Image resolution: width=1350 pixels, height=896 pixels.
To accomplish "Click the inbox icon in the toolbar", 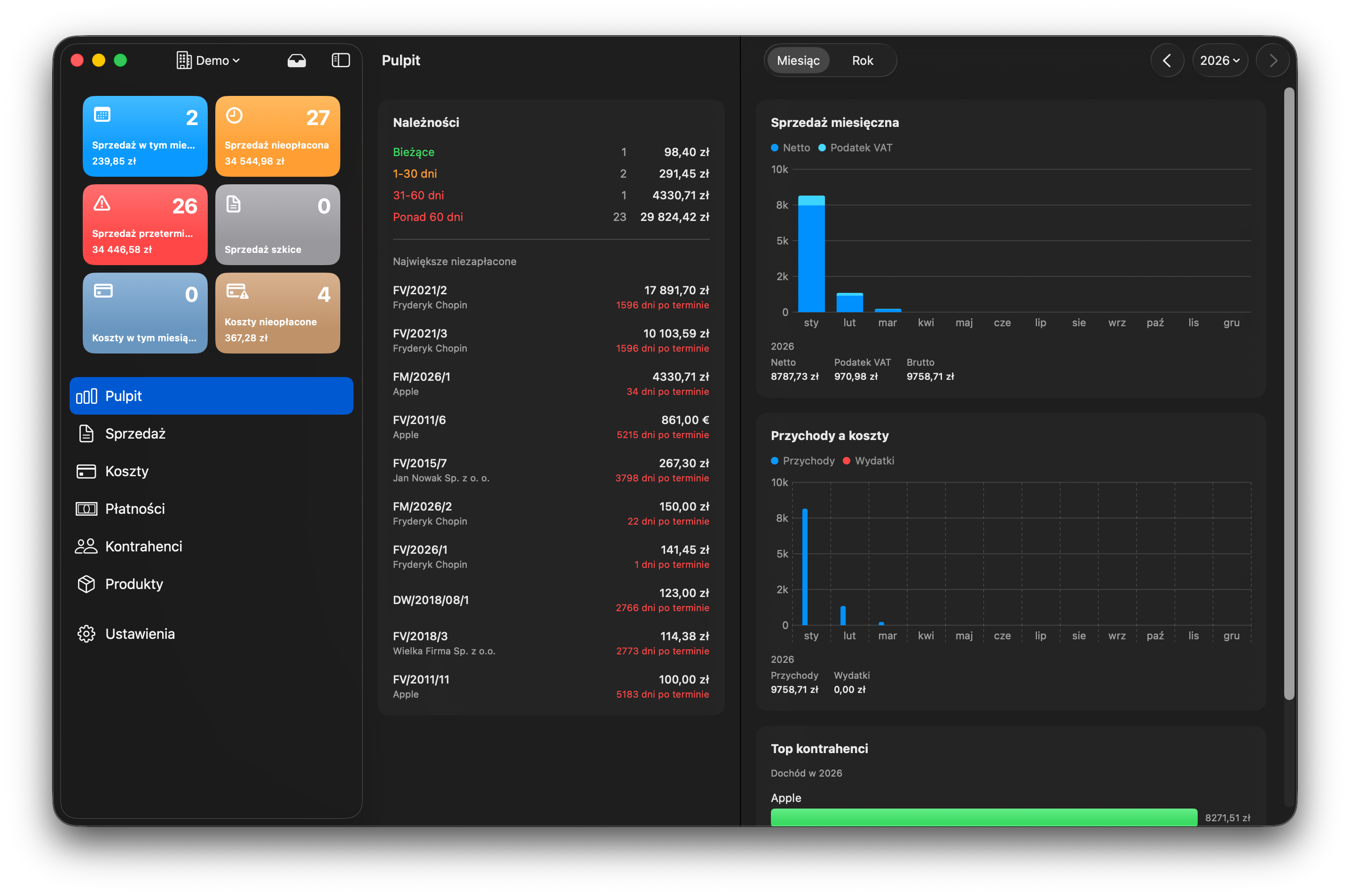I will pyautogui.click(x=297, y=60).
